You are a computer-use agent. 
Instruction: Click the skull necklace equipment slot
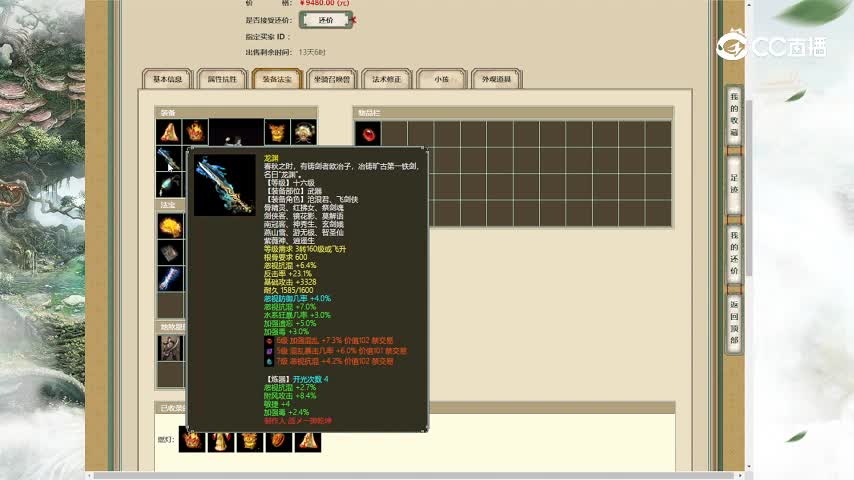click(304, 132)
